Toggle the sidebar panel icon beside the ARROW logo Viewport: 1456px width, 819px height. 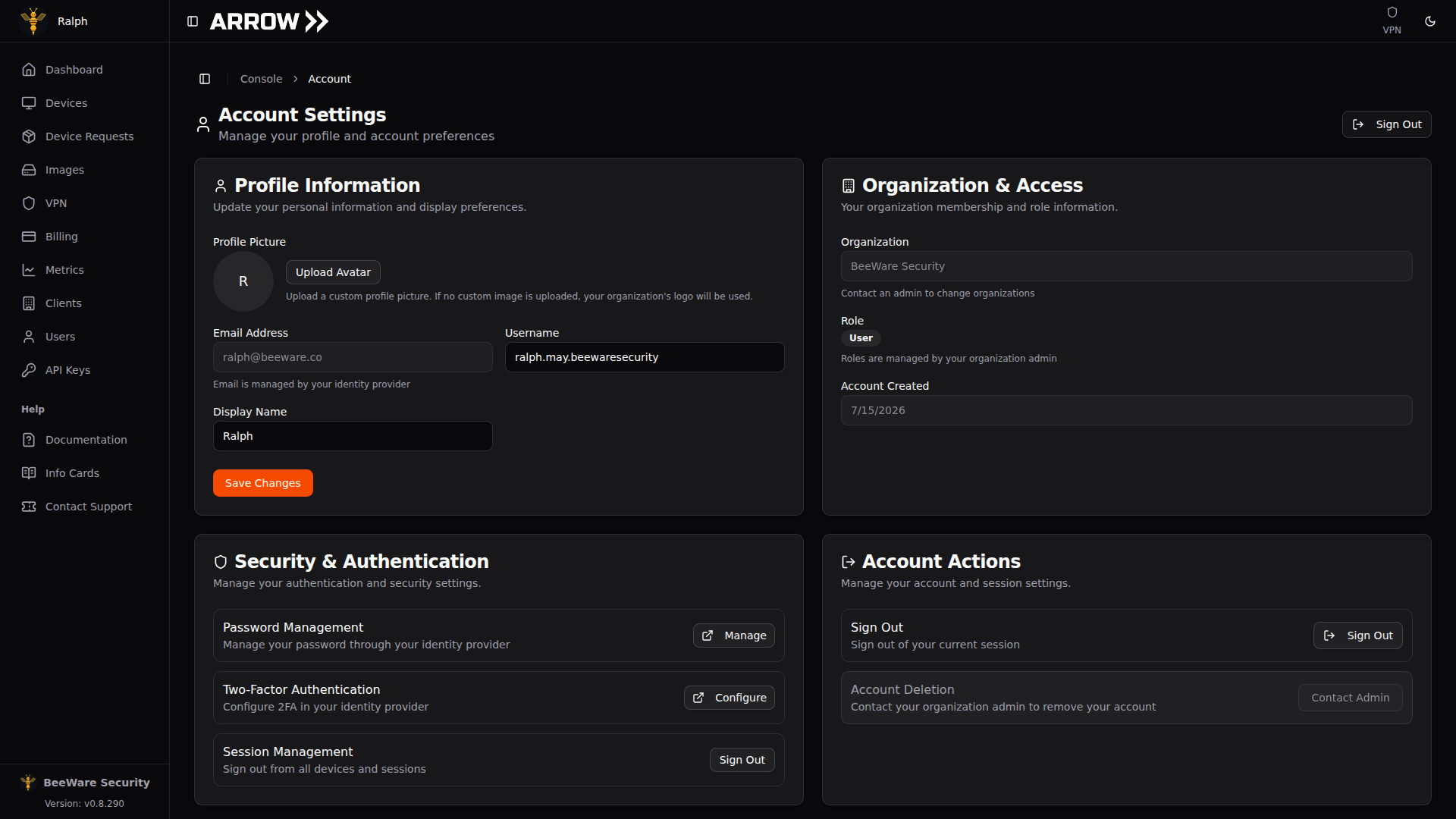coord(193,21)
